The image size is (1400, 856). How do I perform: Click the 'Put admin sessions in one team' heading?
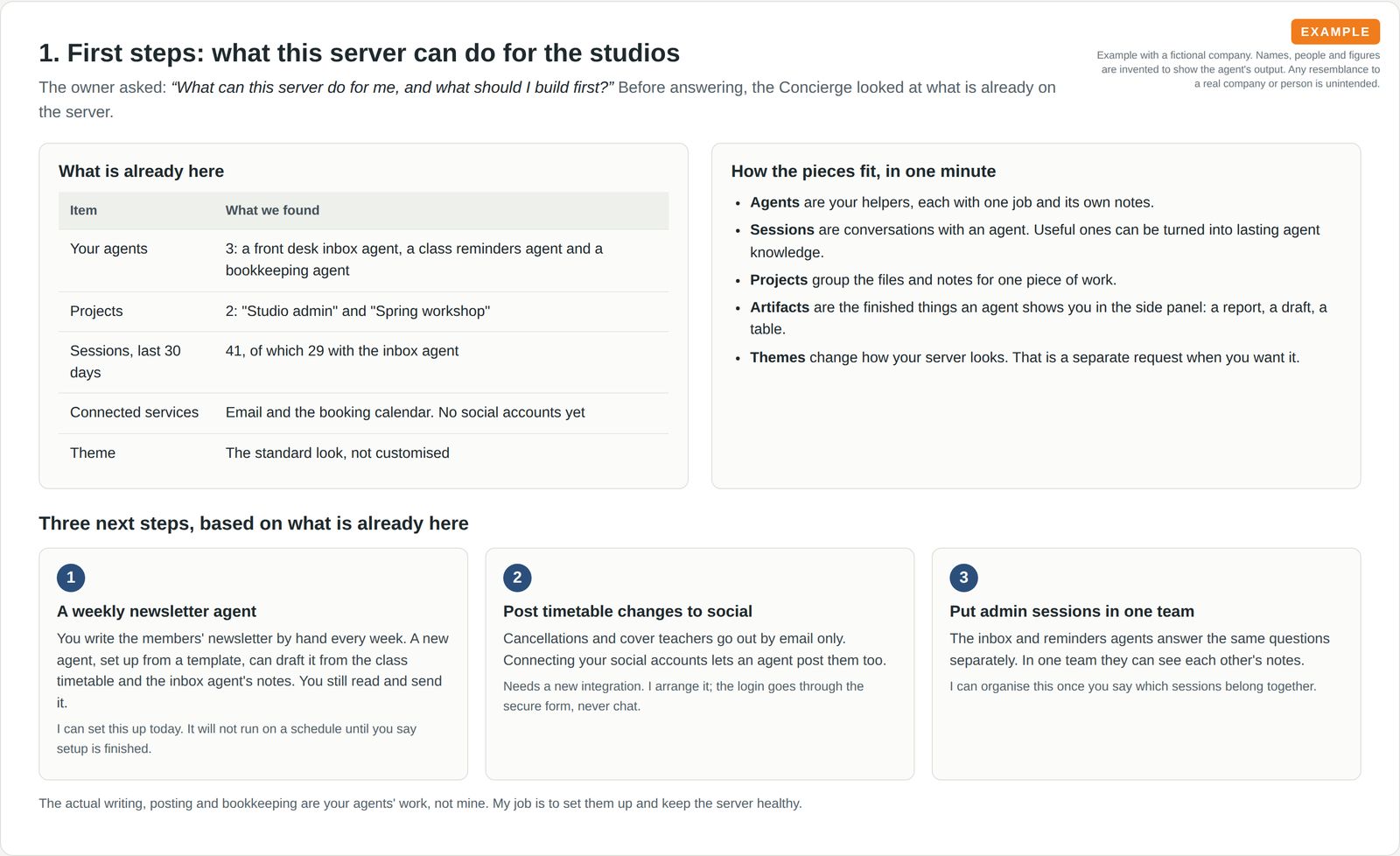click(1072, 611)
